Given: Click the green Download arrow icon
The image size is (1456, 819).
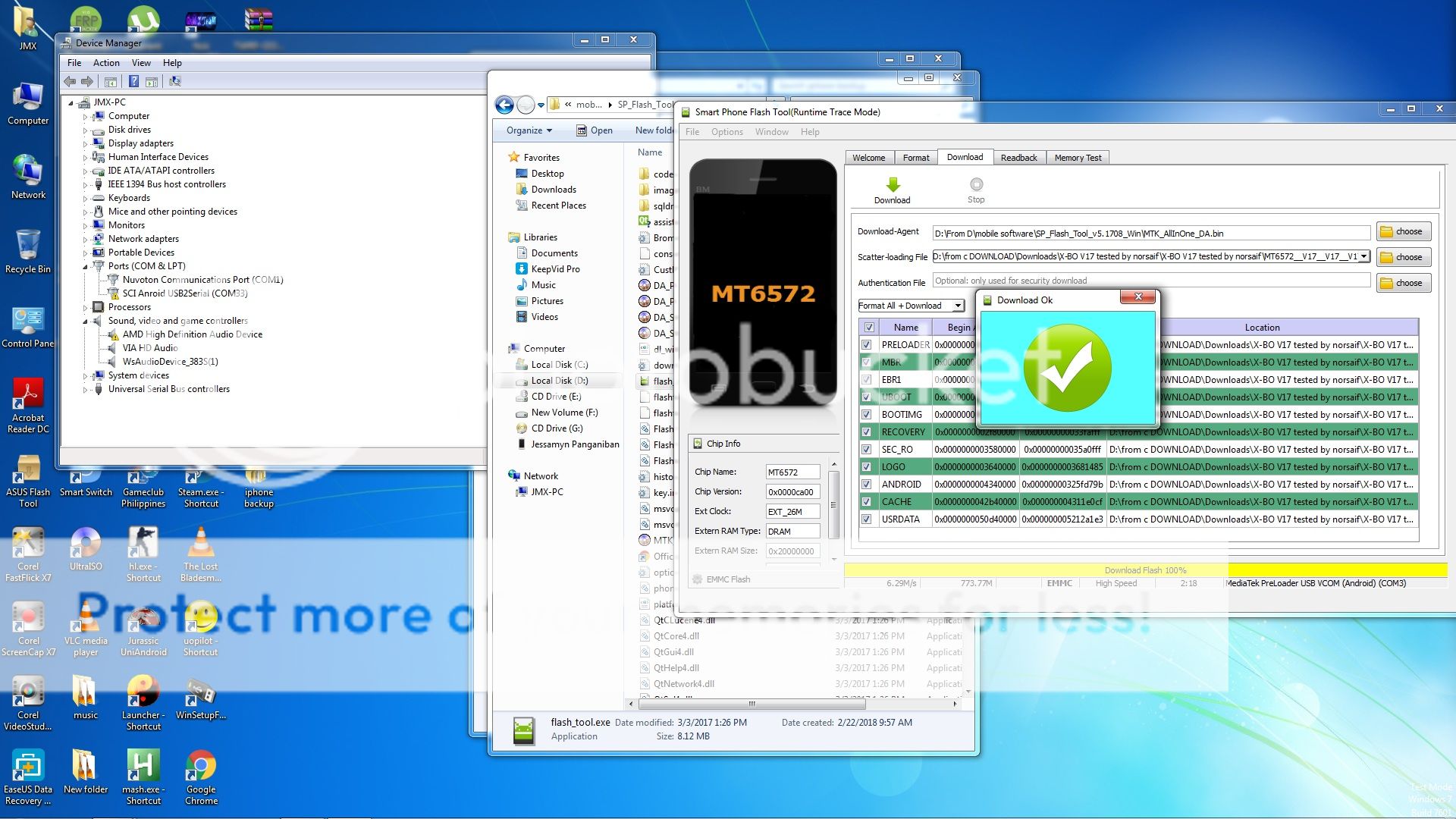Looking at the screenshot, I should (x=893, y=185).
